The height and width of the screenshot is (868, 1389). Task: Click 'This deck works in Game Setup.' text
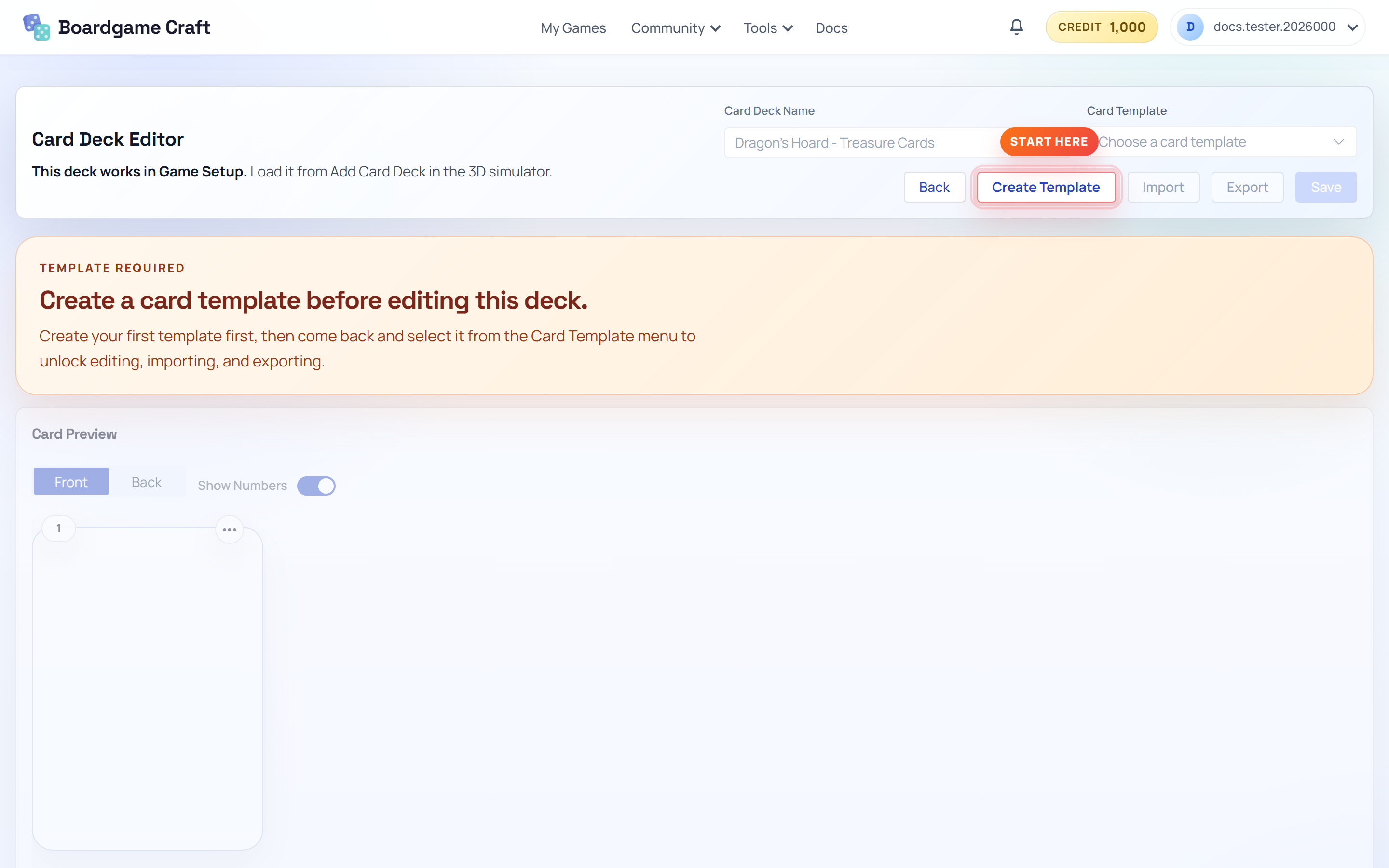[139, 172]
